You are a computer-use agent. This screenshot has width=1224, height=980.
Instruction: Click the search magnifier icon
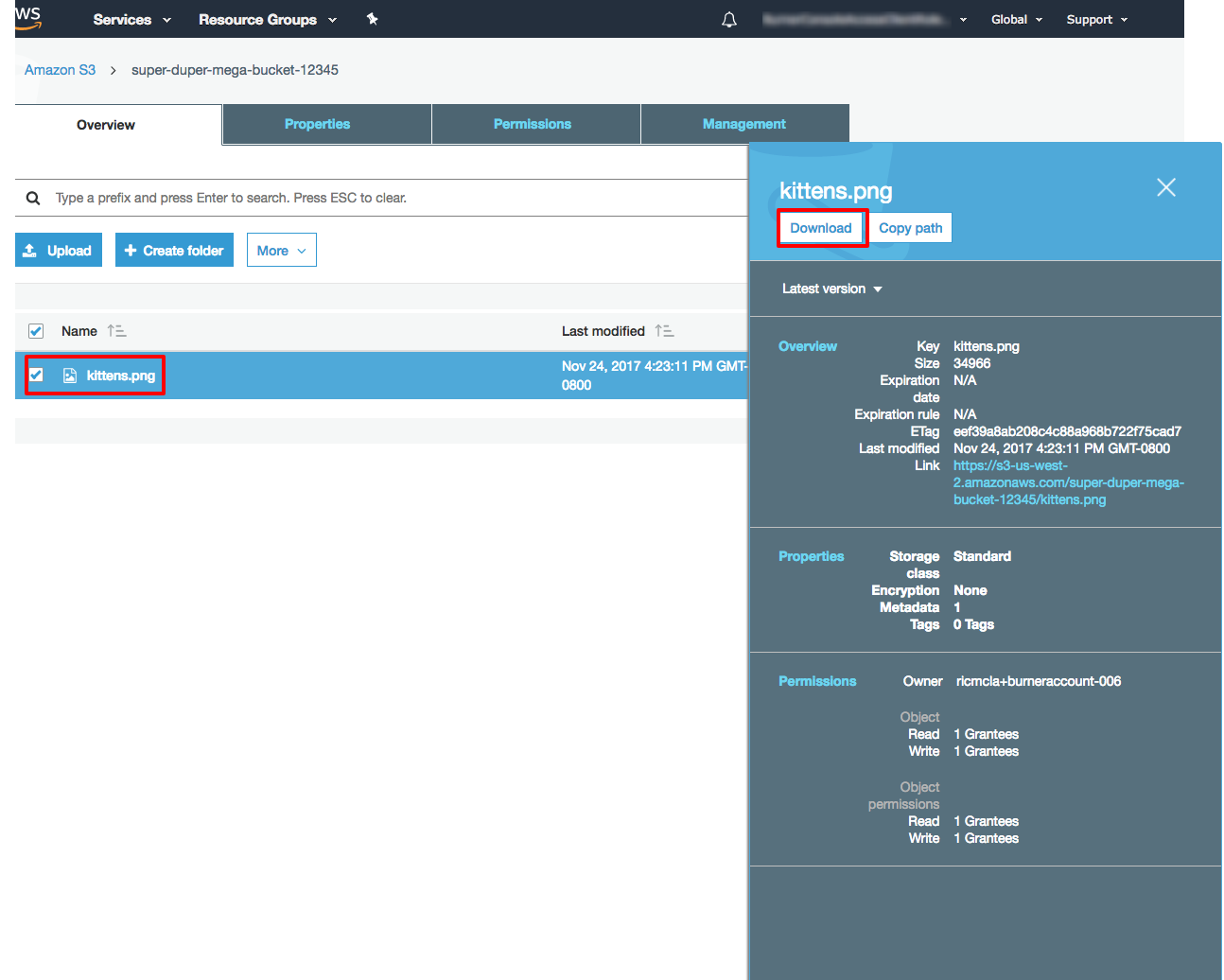[33, 198]
